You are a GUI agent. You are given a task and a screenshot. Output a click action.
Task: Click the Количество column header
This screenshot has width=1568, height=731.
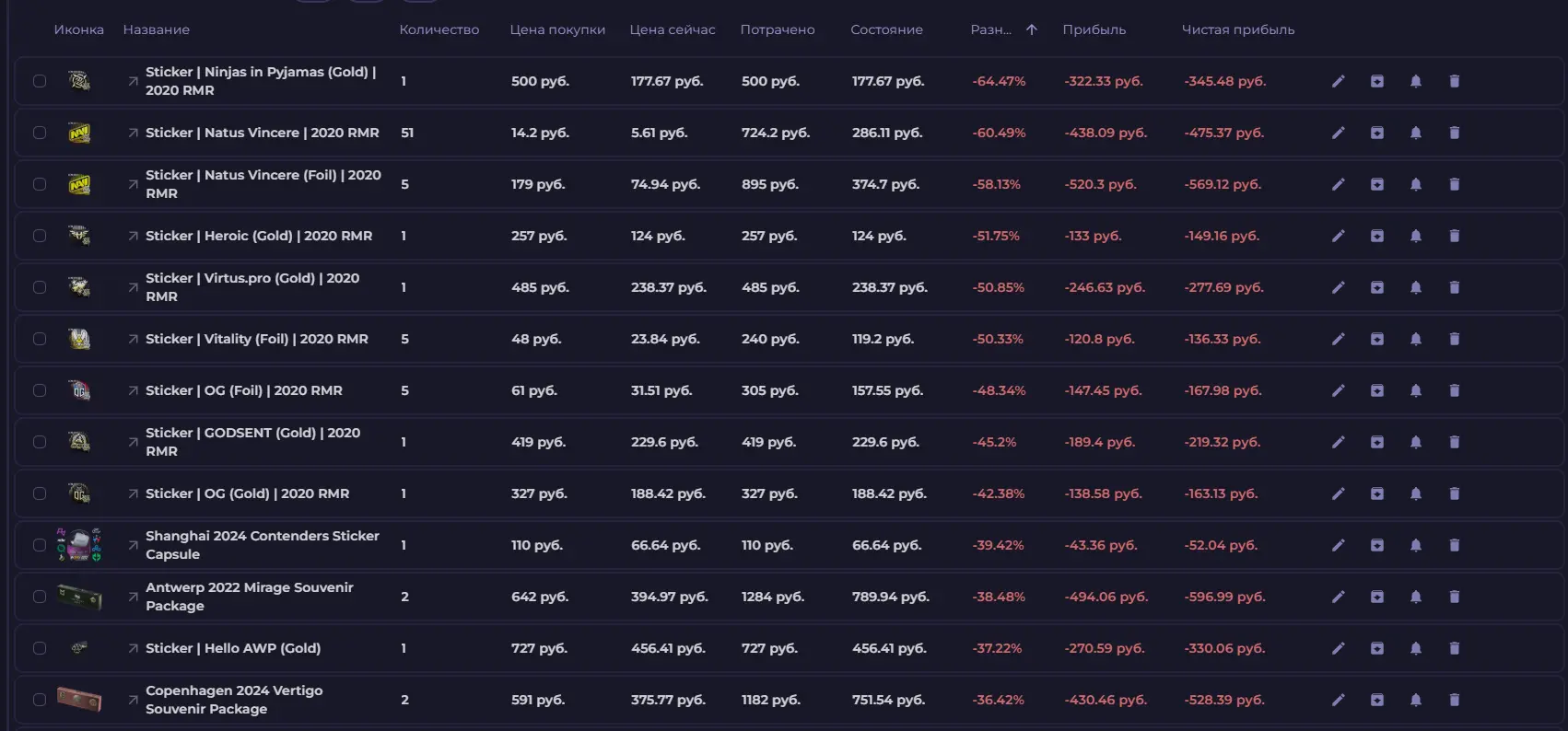click(x=439, y=29)
